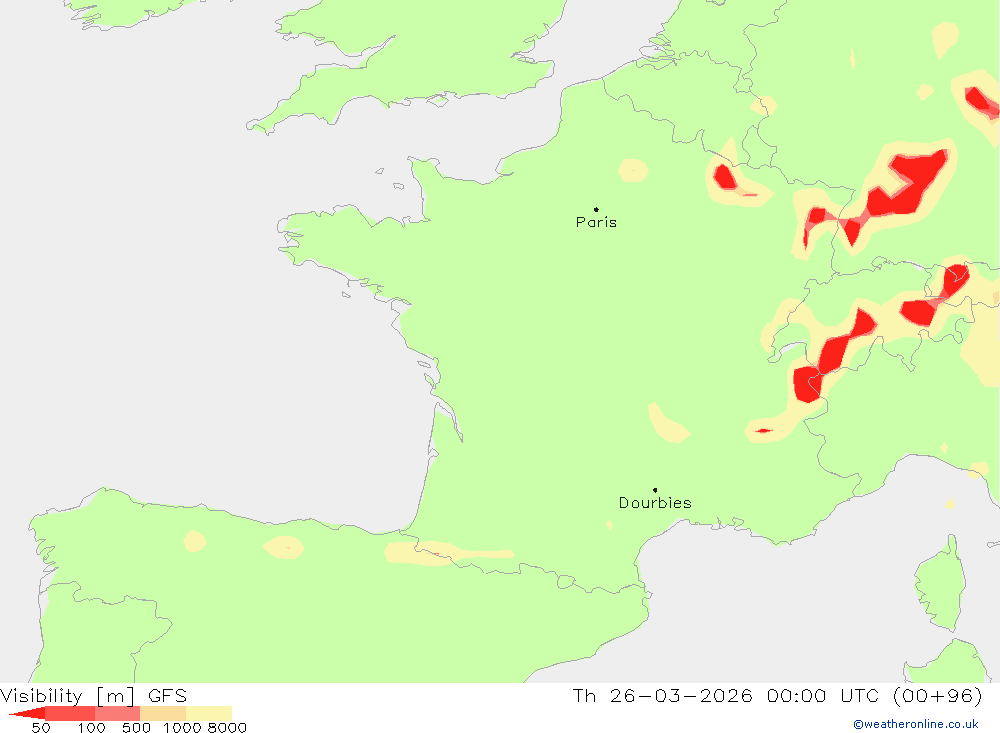Click the 100–500 legend color swatch
Viewport: 1000px width, 733px height.
(x=117, y=713)
